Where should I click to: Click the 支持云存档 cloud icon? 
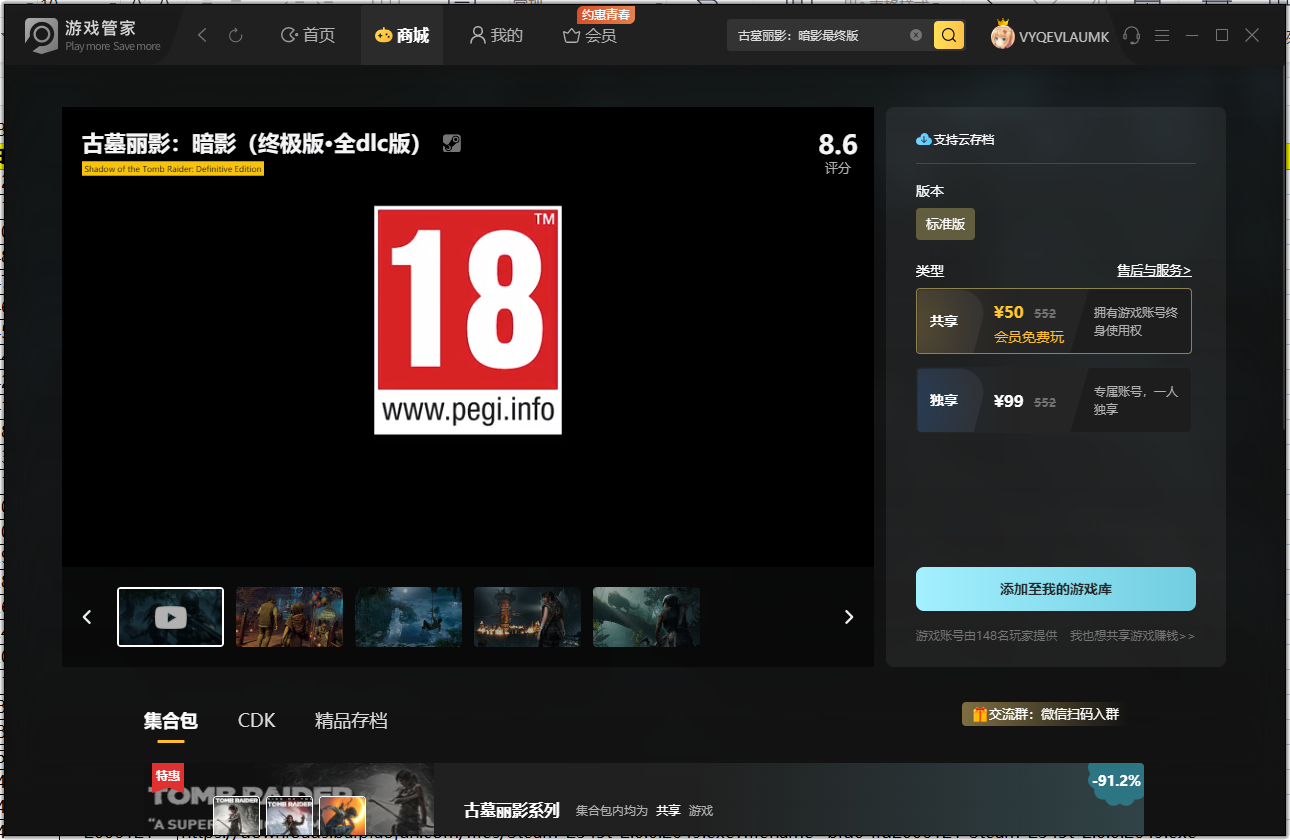click(x=924, y=140)
